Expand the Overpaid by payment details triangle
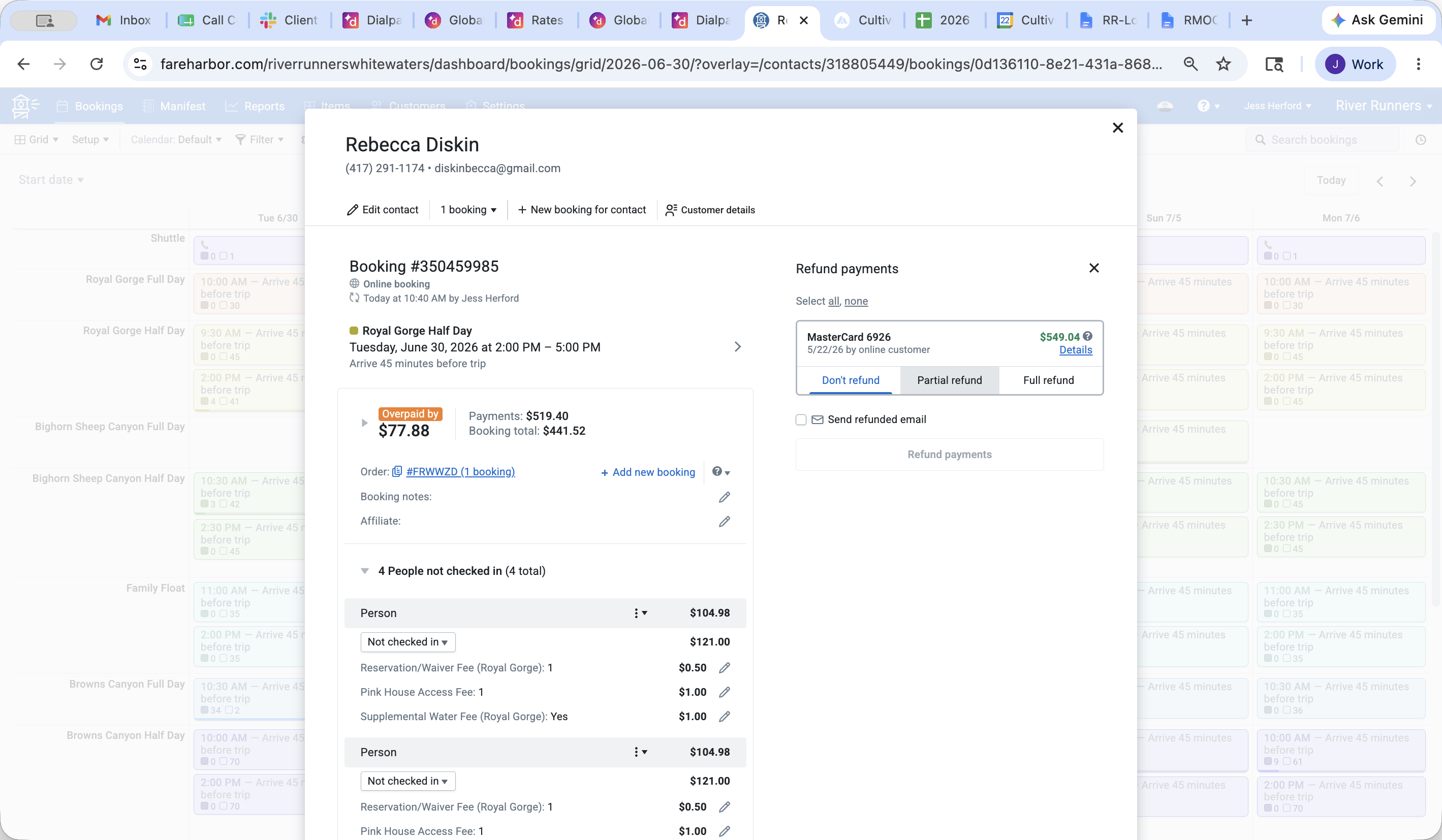 364,423
